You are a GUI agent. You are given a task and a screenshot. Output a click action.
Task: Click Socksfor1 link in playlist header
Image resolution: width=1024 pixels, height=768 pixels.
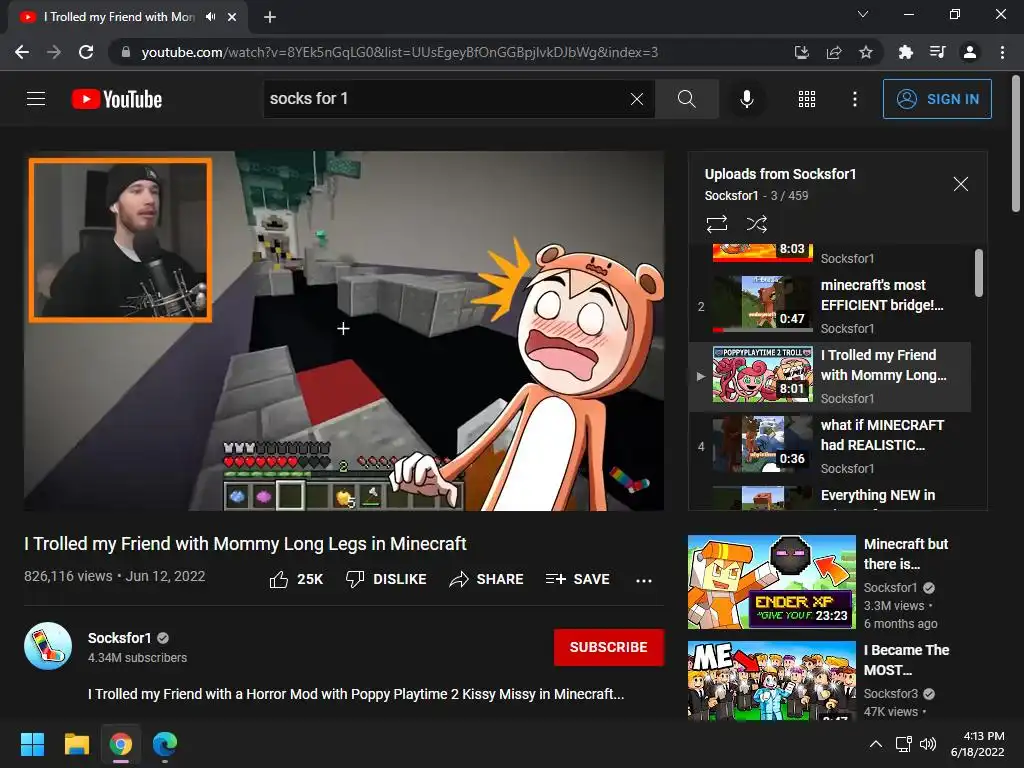pyautogui.click(x=731, y=195)
